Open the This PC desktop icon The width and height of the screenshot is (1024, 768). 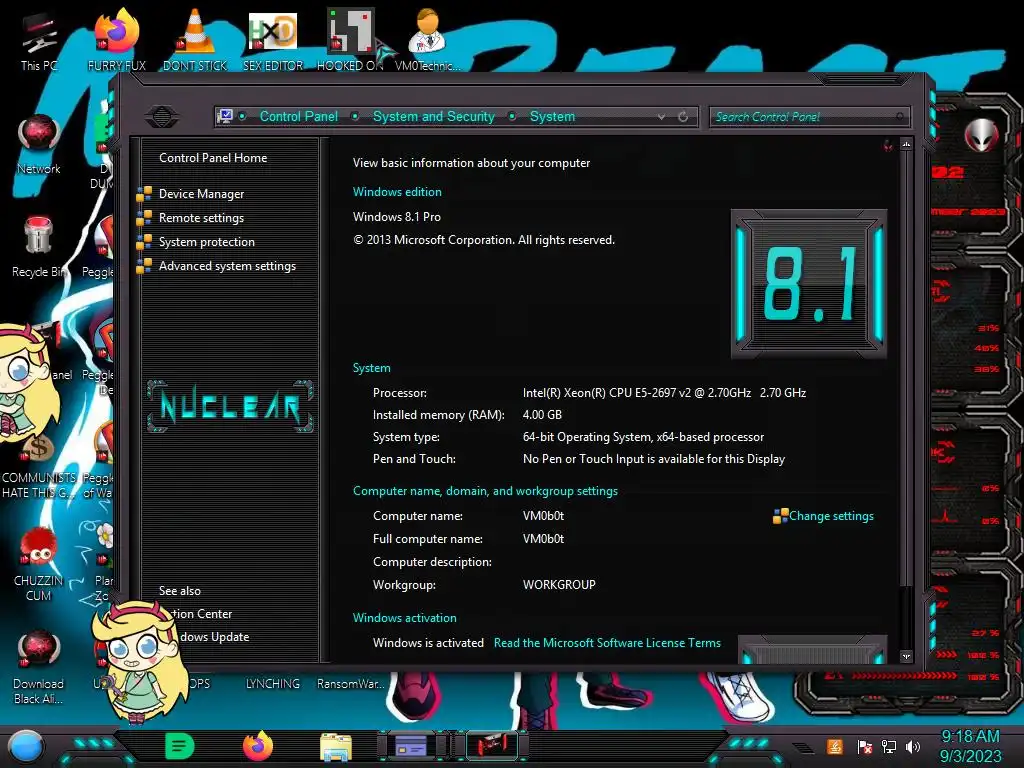click(39, 41)
